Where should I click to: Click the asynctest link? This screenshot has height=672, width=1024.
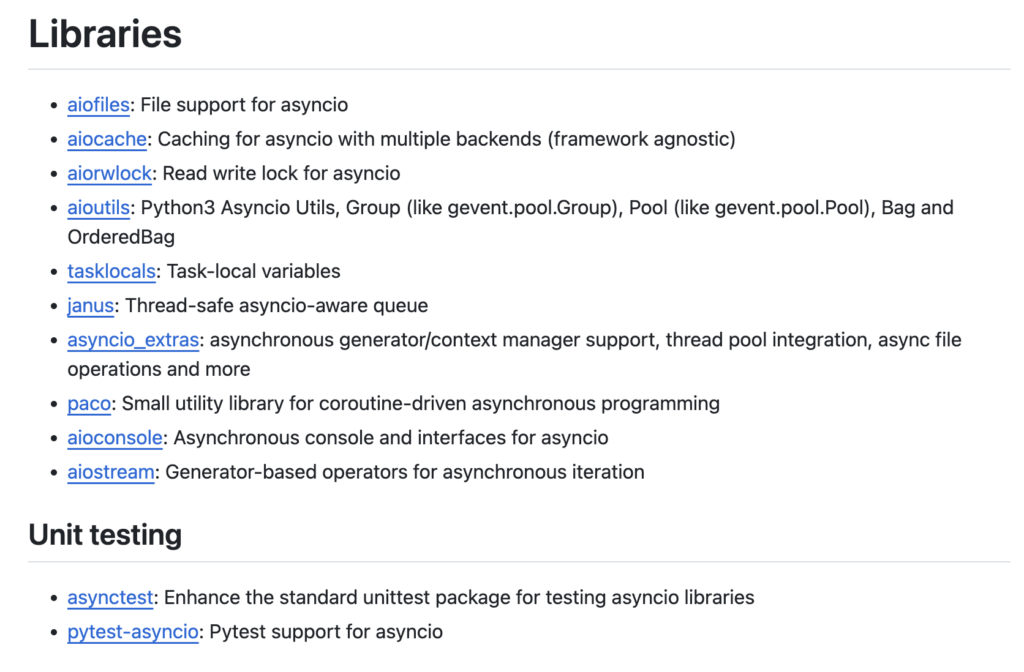point(110,598)
